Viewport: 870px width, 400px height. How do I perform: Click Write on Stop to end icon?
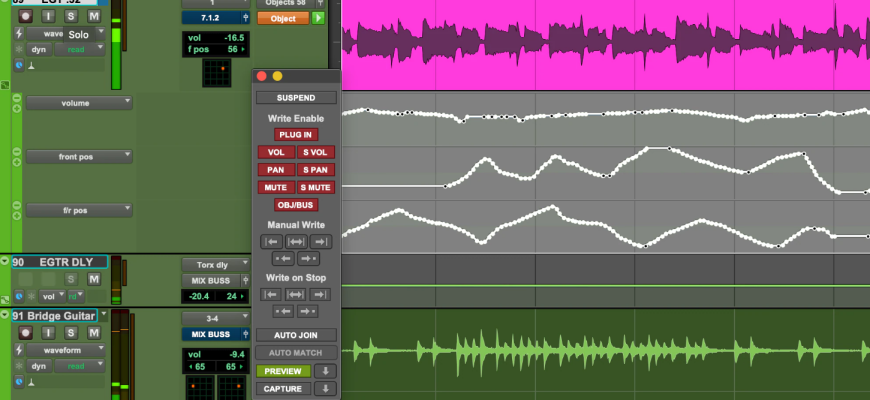(x=320, y=294)
